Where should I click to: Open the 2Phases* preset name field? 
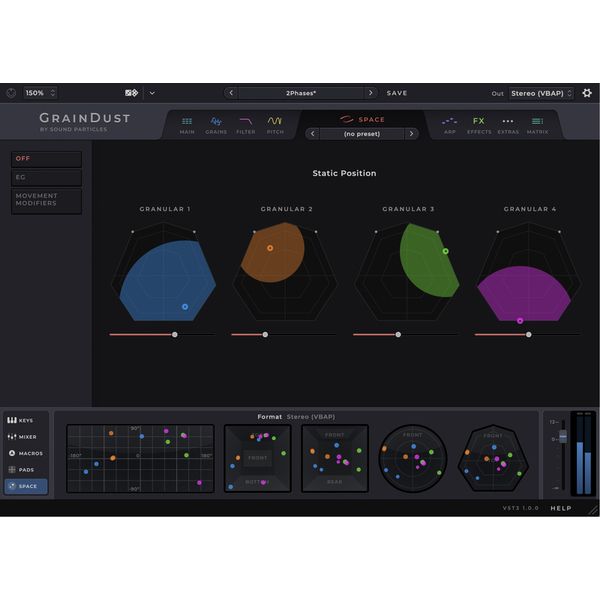coord(301,93)
